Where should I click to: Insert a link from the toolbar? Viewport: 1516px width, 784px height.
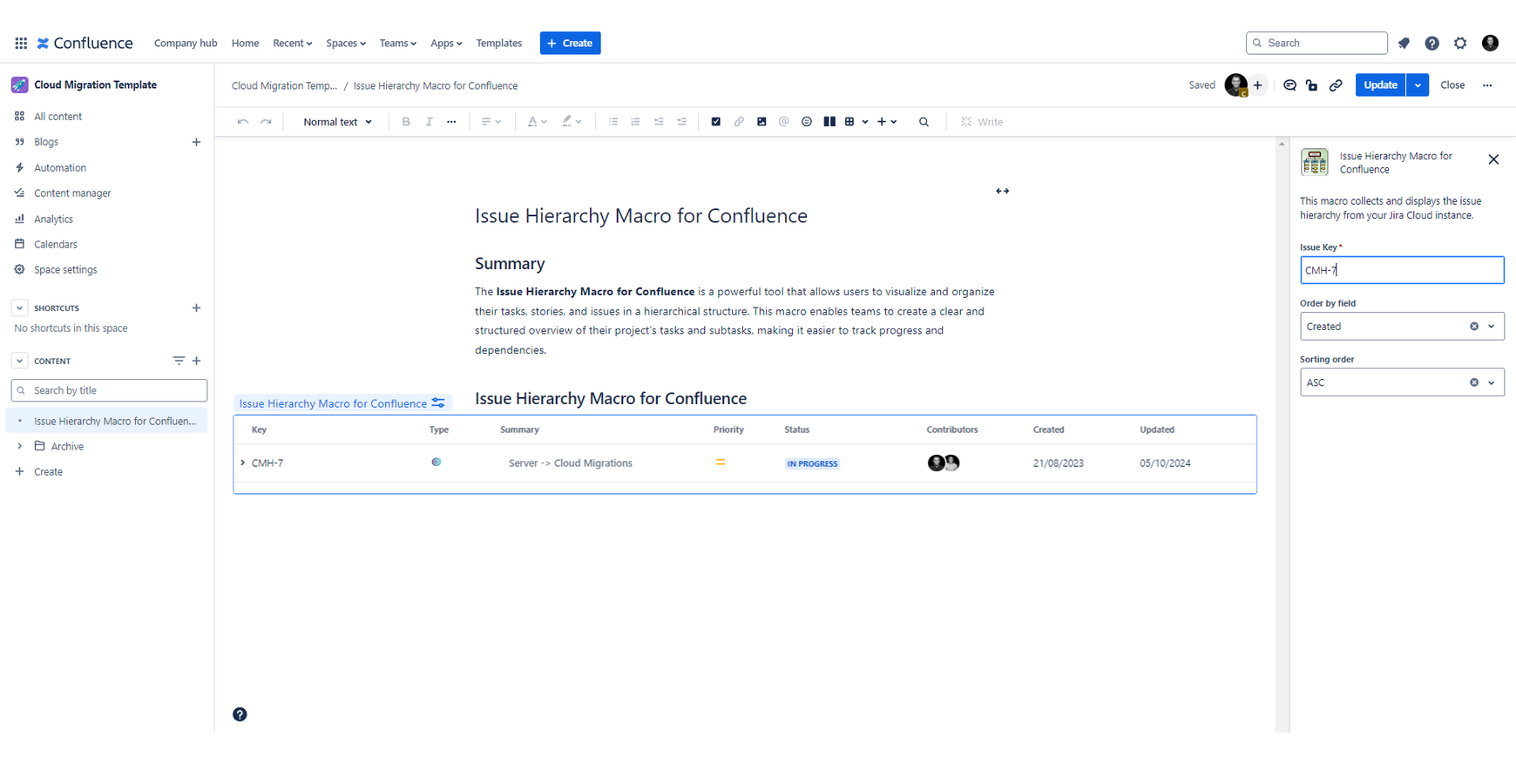[739, 122]
